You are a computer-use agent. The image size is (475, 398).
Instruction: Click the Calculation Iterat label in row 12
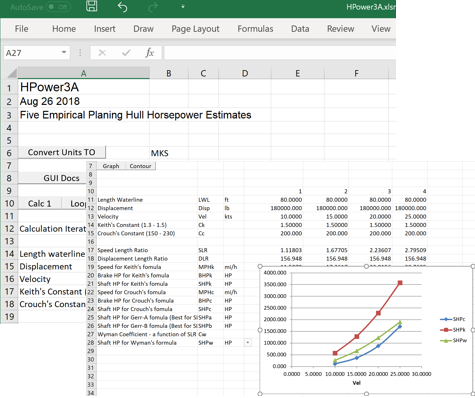tap(53, 229)
